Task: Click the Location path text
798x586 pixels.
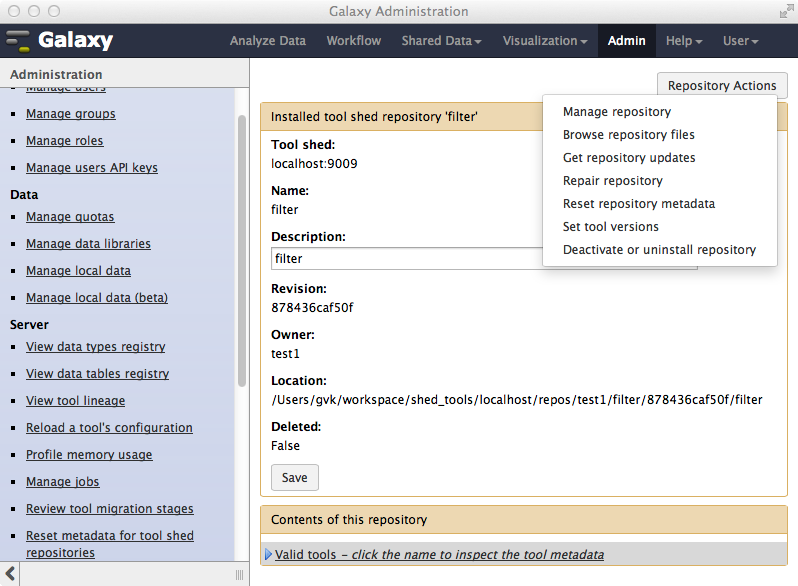Action: (x=517, y=400)
